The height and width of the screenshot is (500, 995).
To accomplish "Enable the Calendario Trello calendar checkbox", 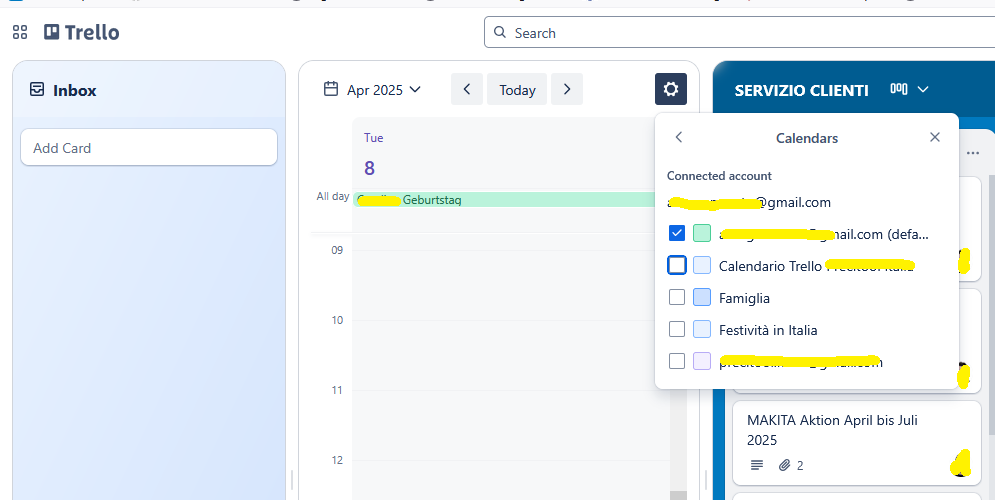I will [677, 265].
